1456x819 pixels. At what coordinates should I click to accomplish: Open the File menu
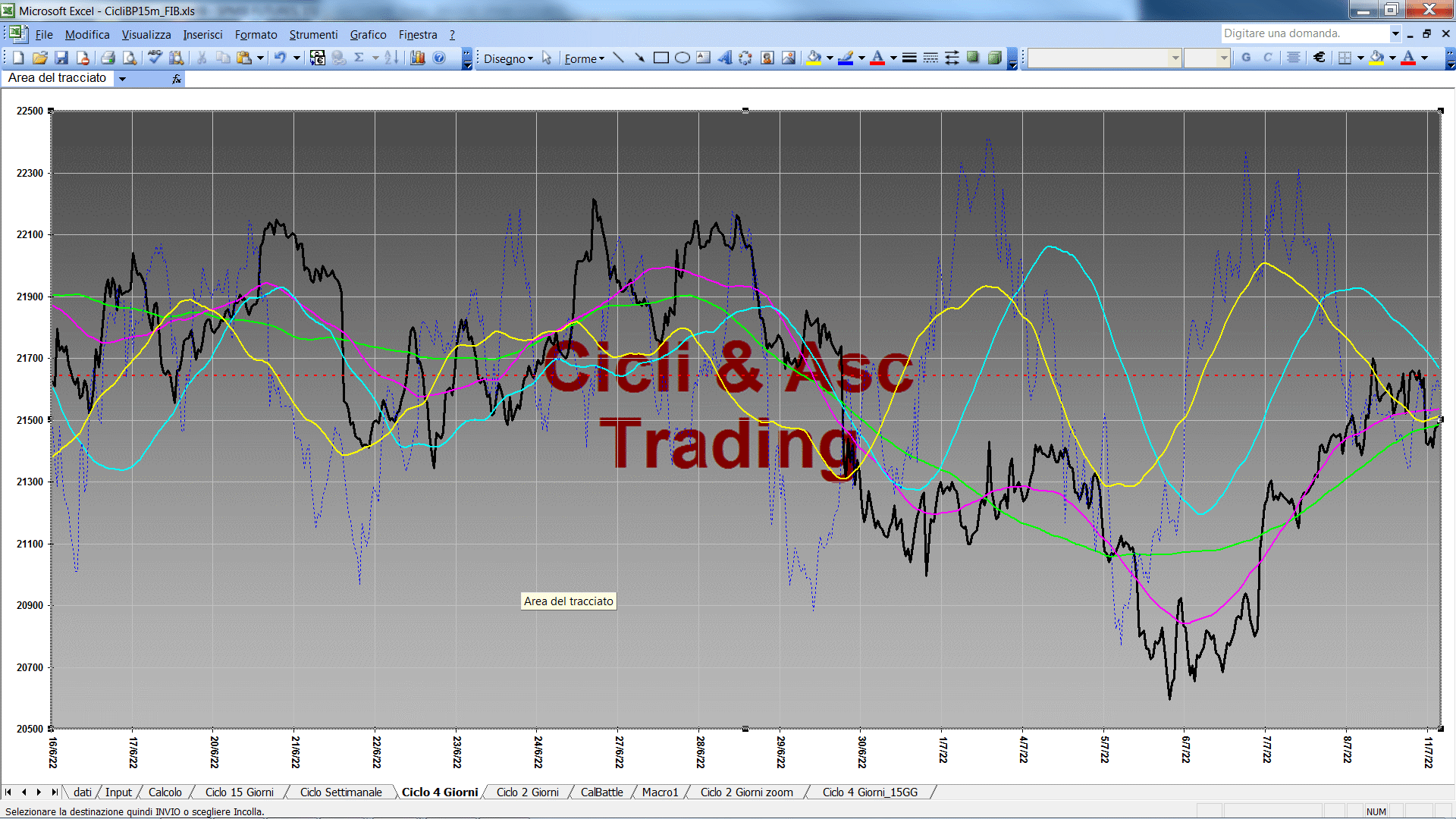tap(44, 35)
